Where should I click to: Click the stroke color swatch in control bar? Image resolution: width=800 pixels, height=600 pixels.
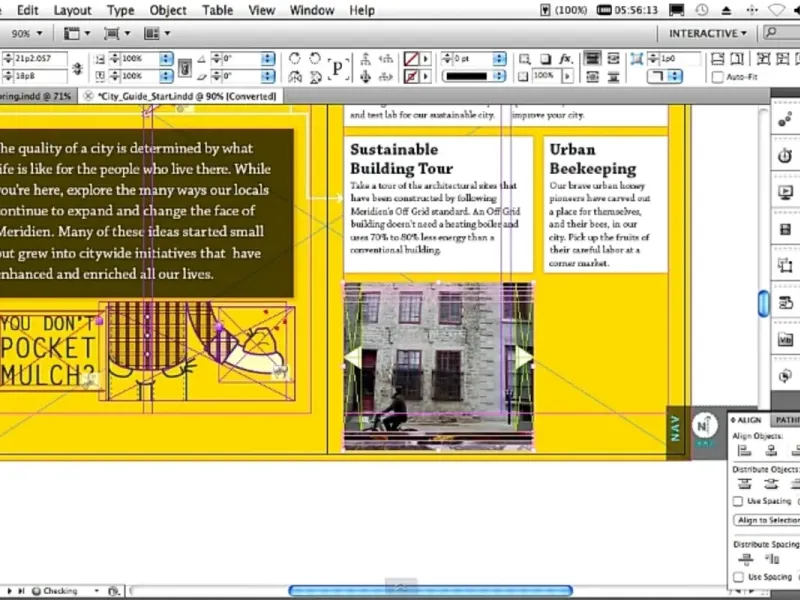[x=411, y=76]
